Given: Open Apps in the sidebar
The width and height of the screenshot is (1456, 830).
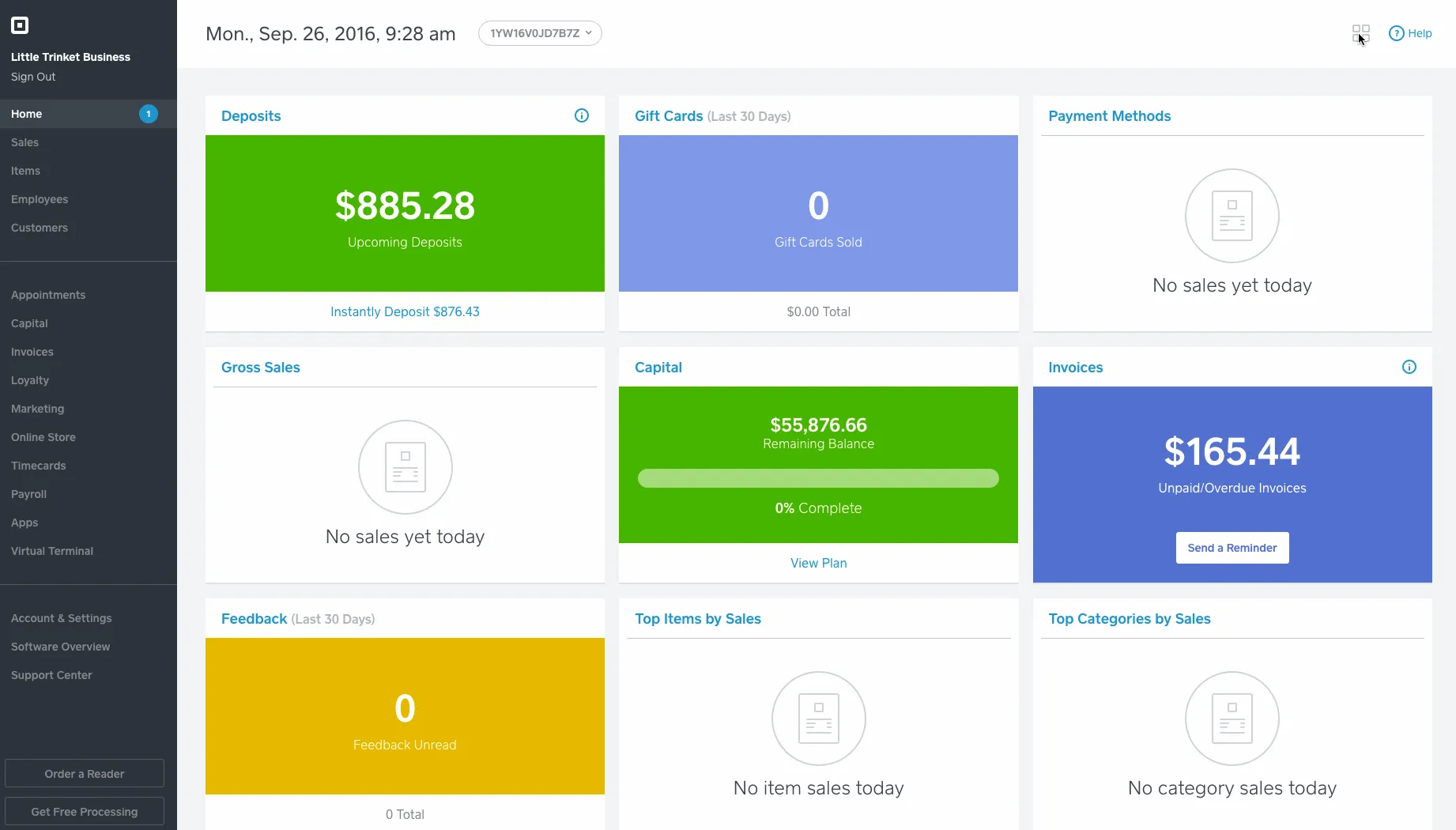Looking at the screenshot, I should pos(89,523).
